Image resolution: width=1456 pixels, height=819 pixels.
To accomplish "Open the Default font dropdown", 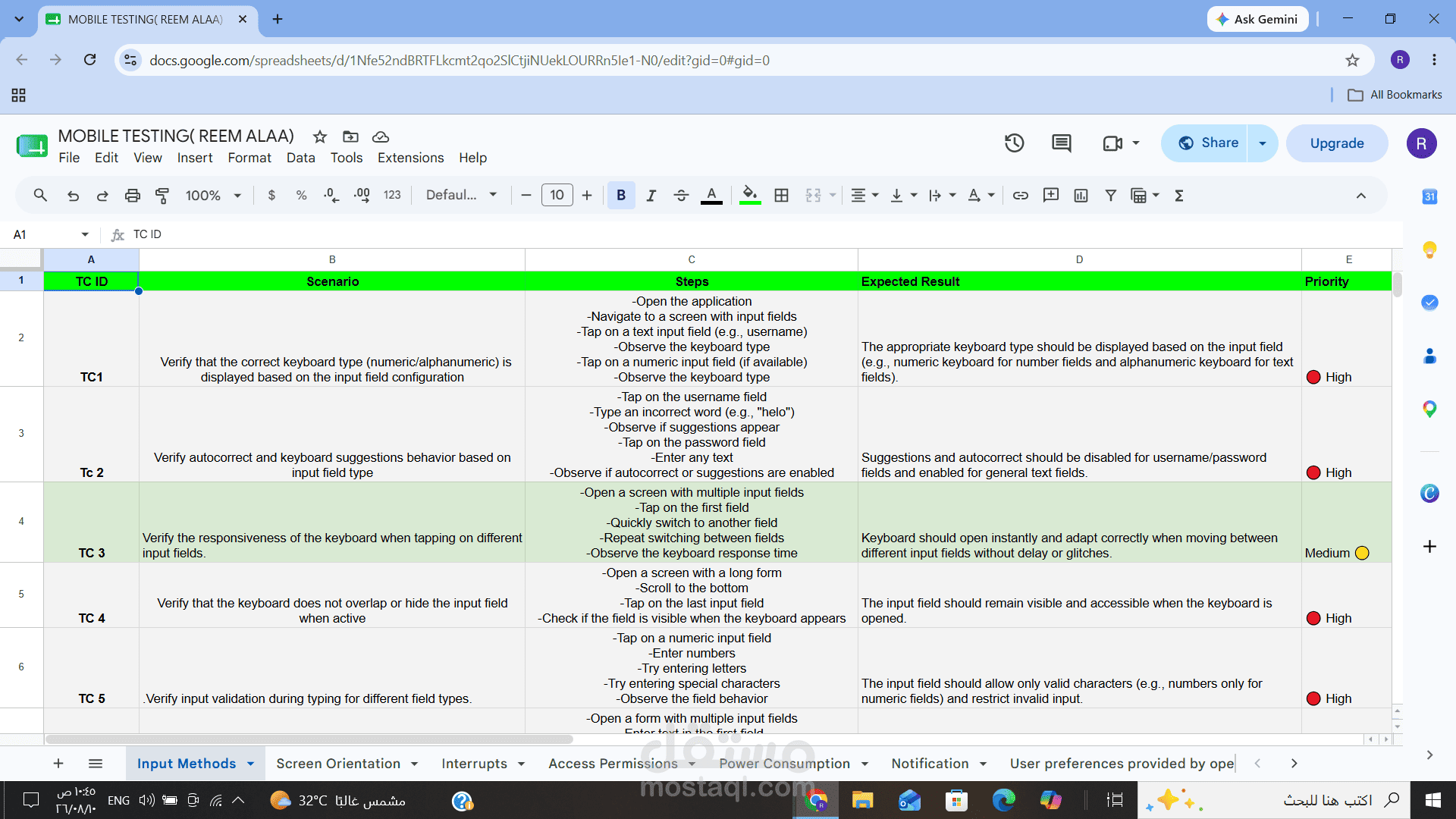I will [461, 195].
